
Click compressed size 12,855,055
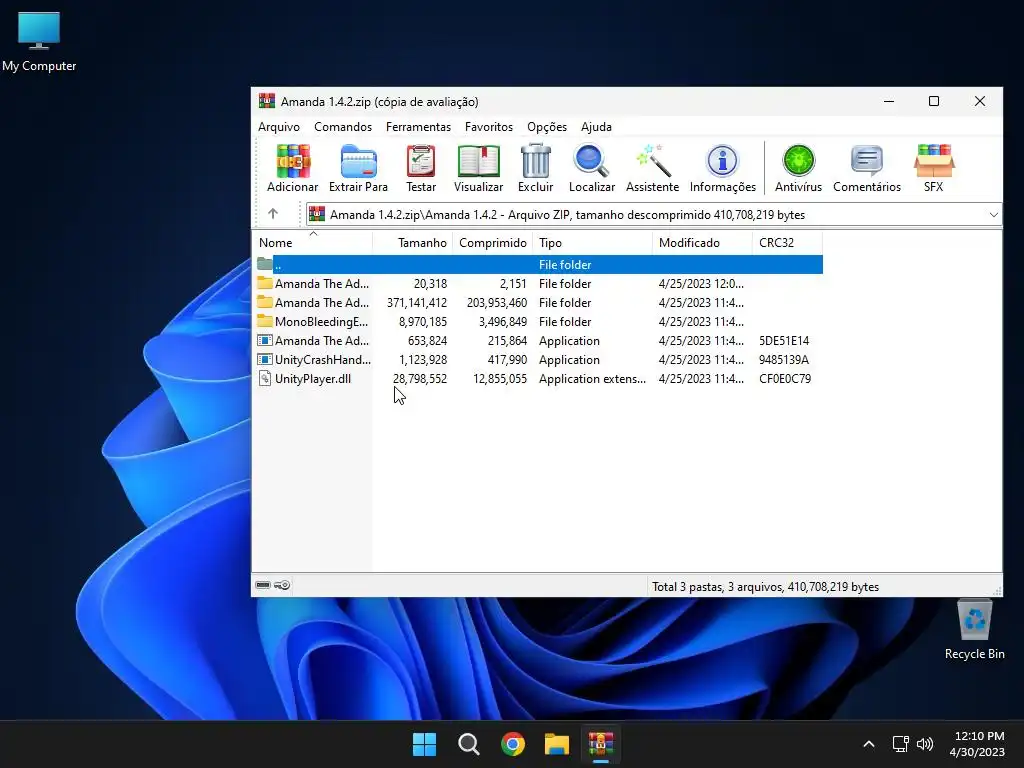[500, 379]
